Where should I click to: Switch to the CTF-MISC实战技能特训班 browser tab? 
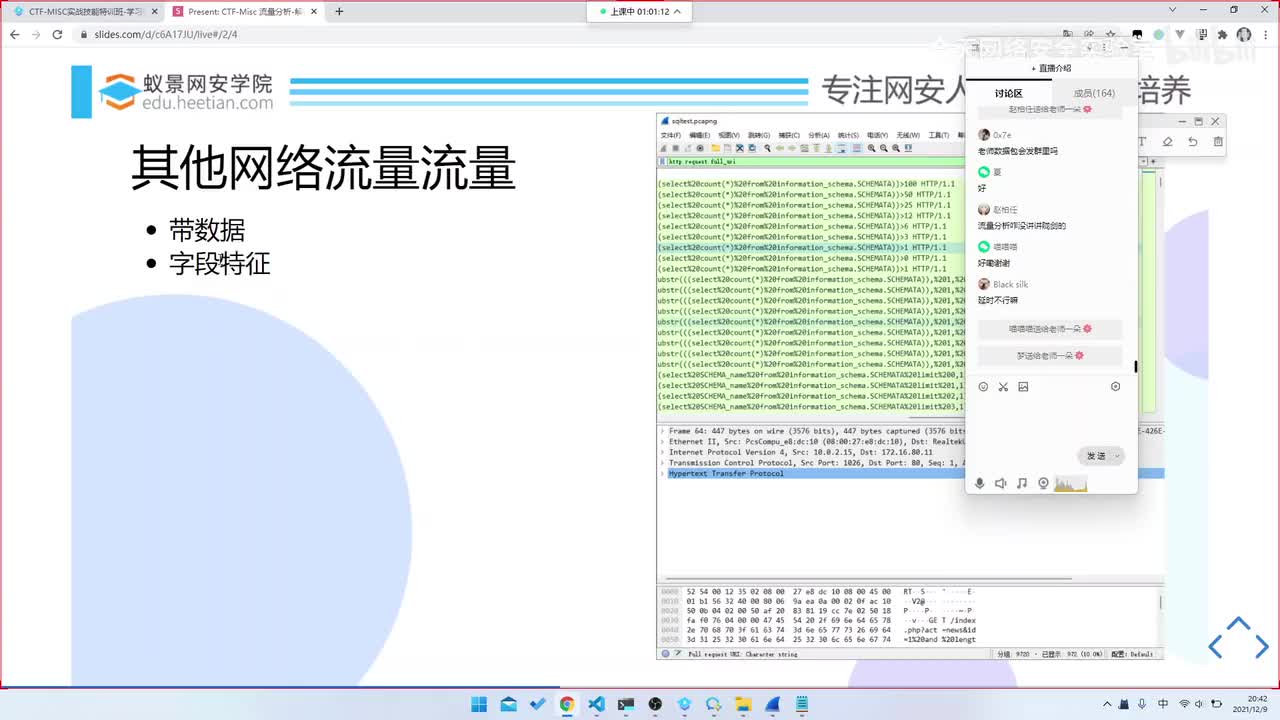tap(85, 11)
